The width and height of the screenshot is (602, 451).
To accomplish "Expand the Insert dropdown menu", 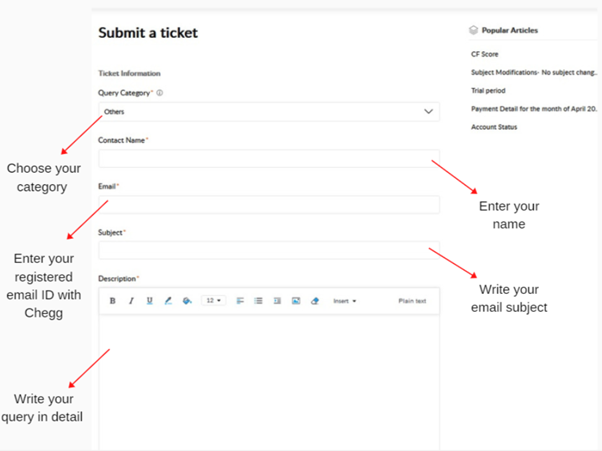I will point(344,301).
